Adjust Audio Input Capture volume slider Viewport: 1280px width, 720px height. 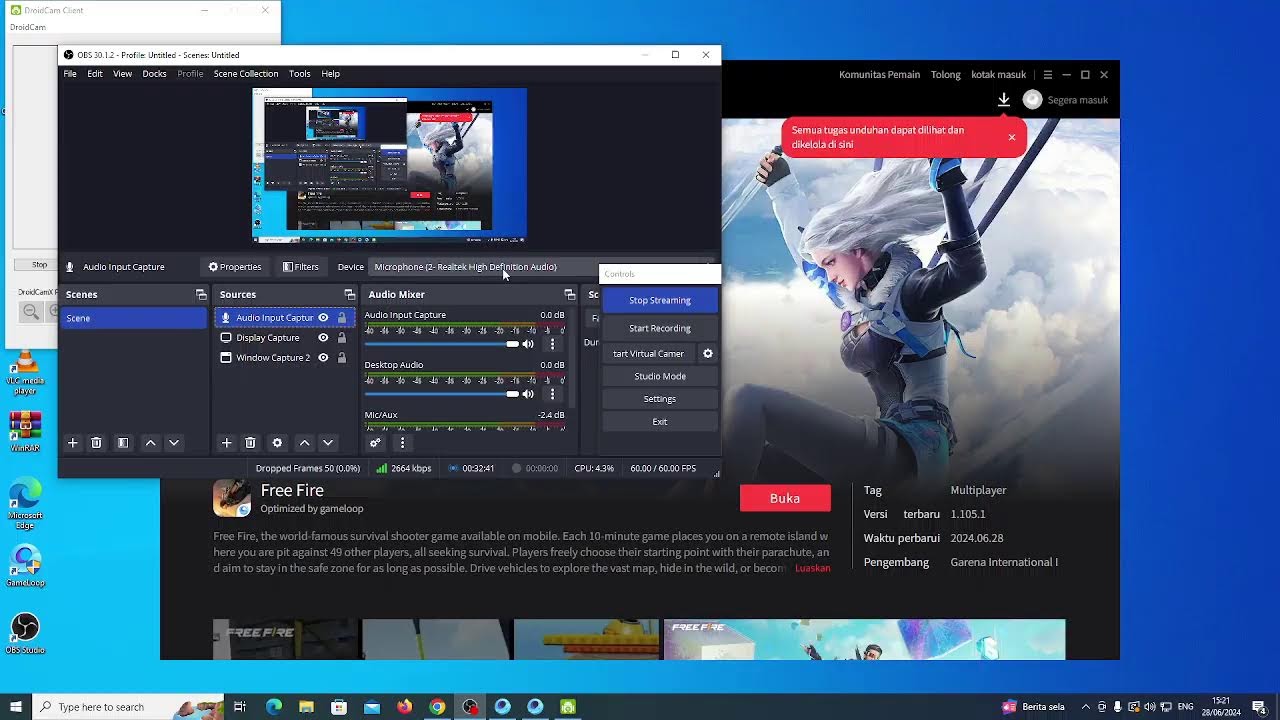[513, 344]
